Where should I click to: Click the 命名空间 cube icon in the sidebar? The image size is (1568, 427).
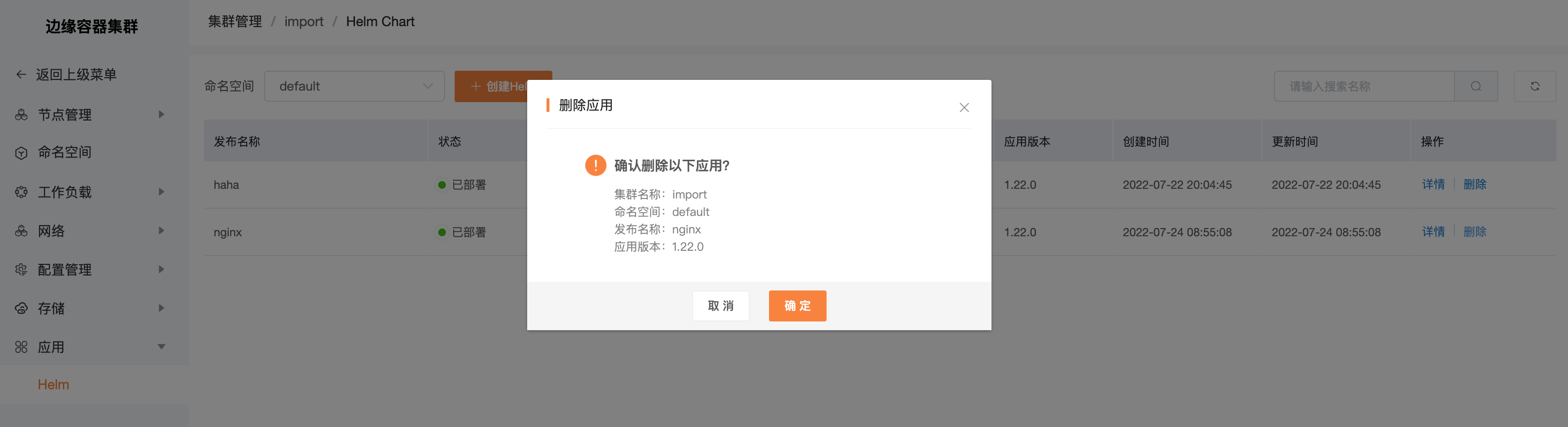(21, 153)
